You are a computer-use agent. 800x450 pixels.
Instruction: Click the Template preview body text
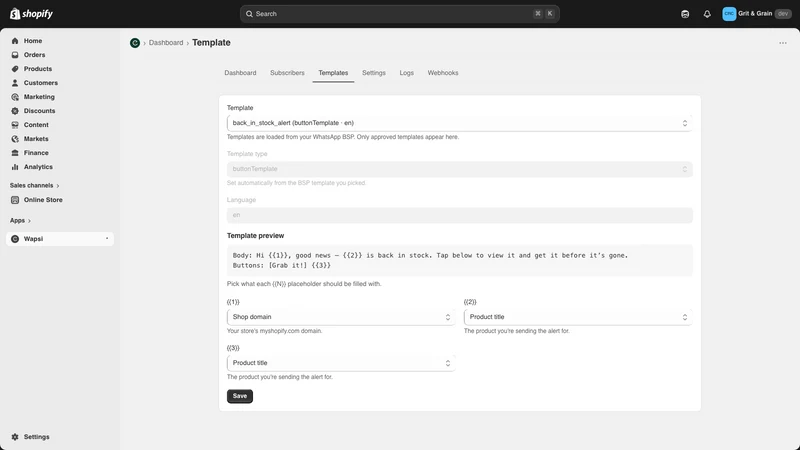(430, 255)
